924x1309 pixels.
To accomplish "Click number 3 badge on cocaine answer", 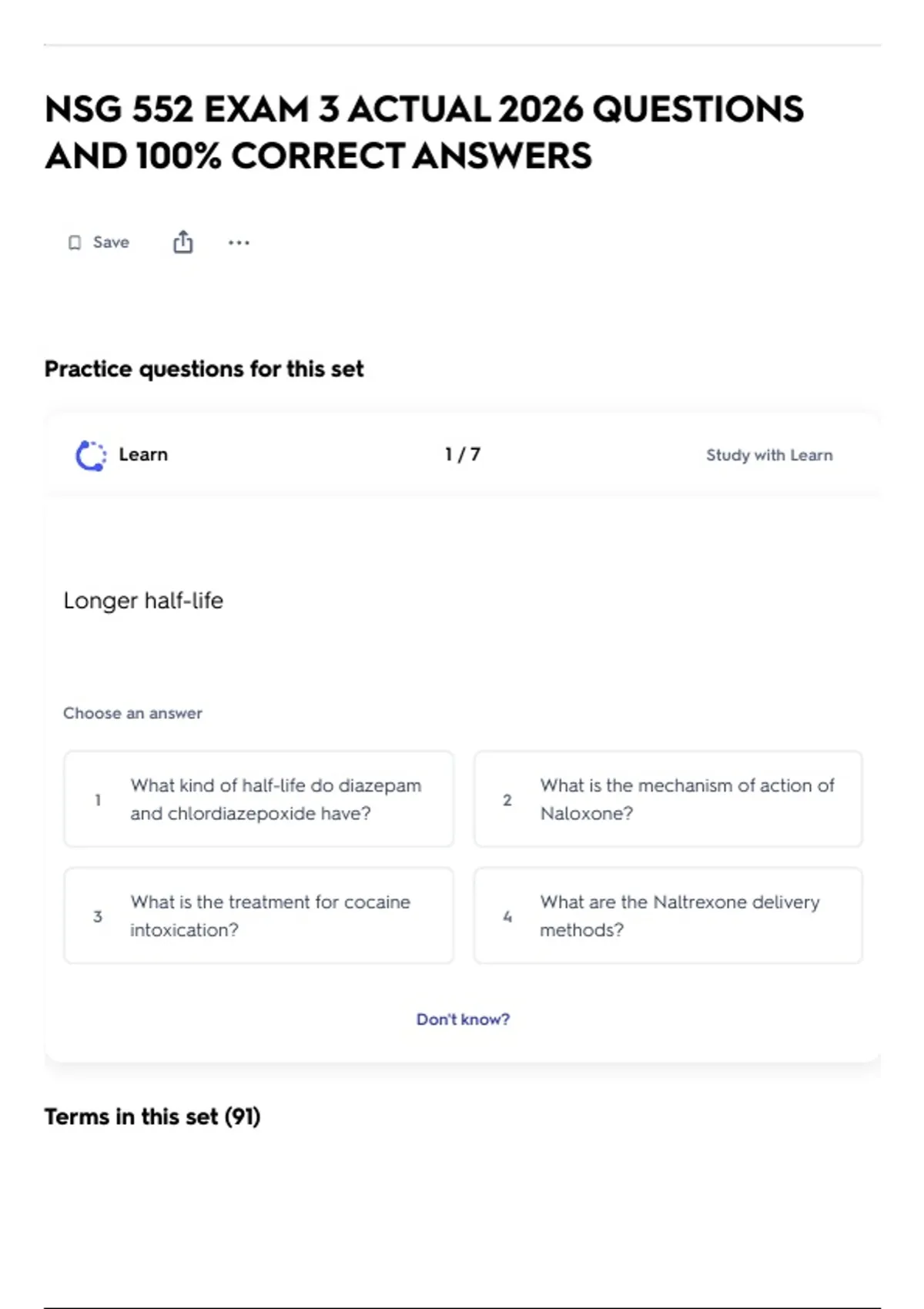I will pyautogui.click(x=98, y=916).
